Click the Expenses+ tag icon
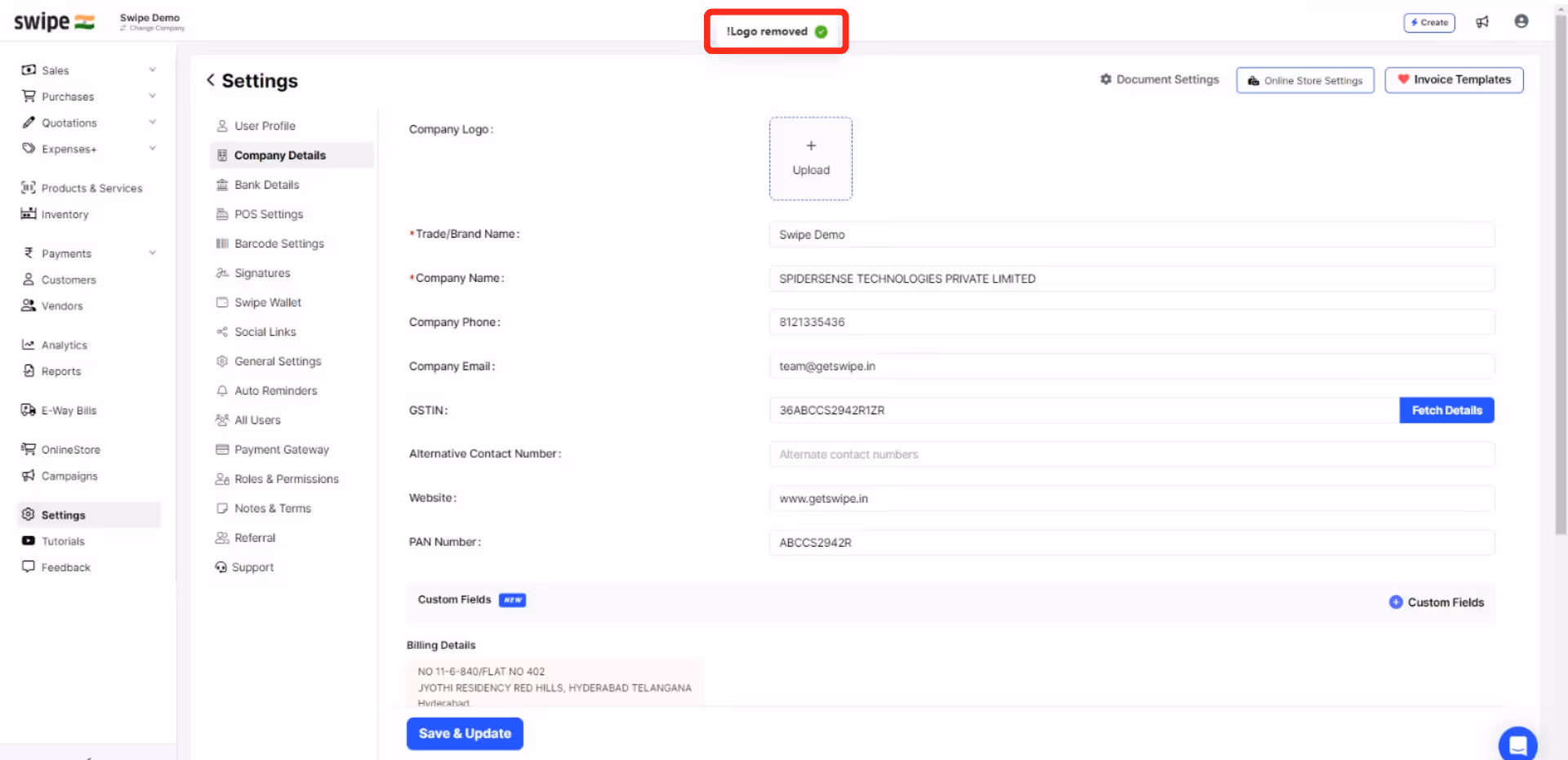The height and width of the screenshot is (760, 1568). (x=29, y=149)
